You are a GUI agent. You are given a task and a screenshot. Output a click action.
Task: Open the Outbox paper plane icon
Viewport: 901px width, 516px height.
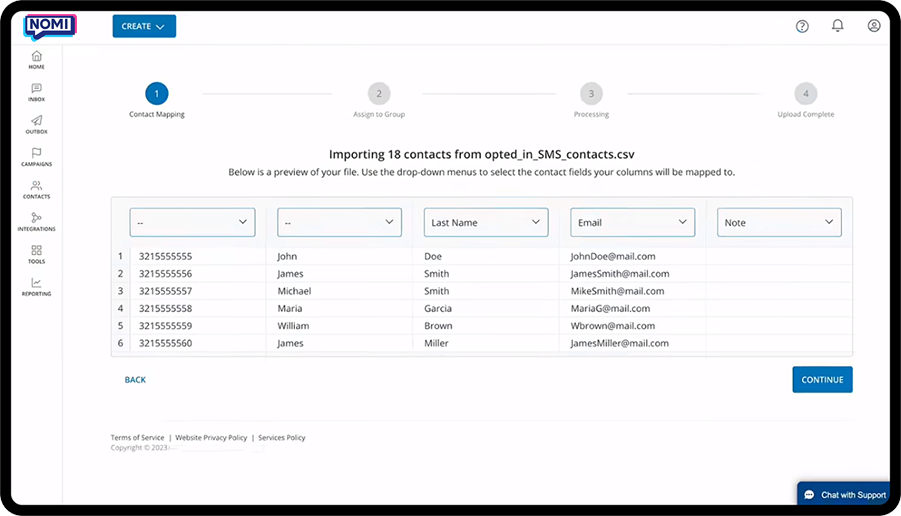pyautogui.click(x=37, y=124)
